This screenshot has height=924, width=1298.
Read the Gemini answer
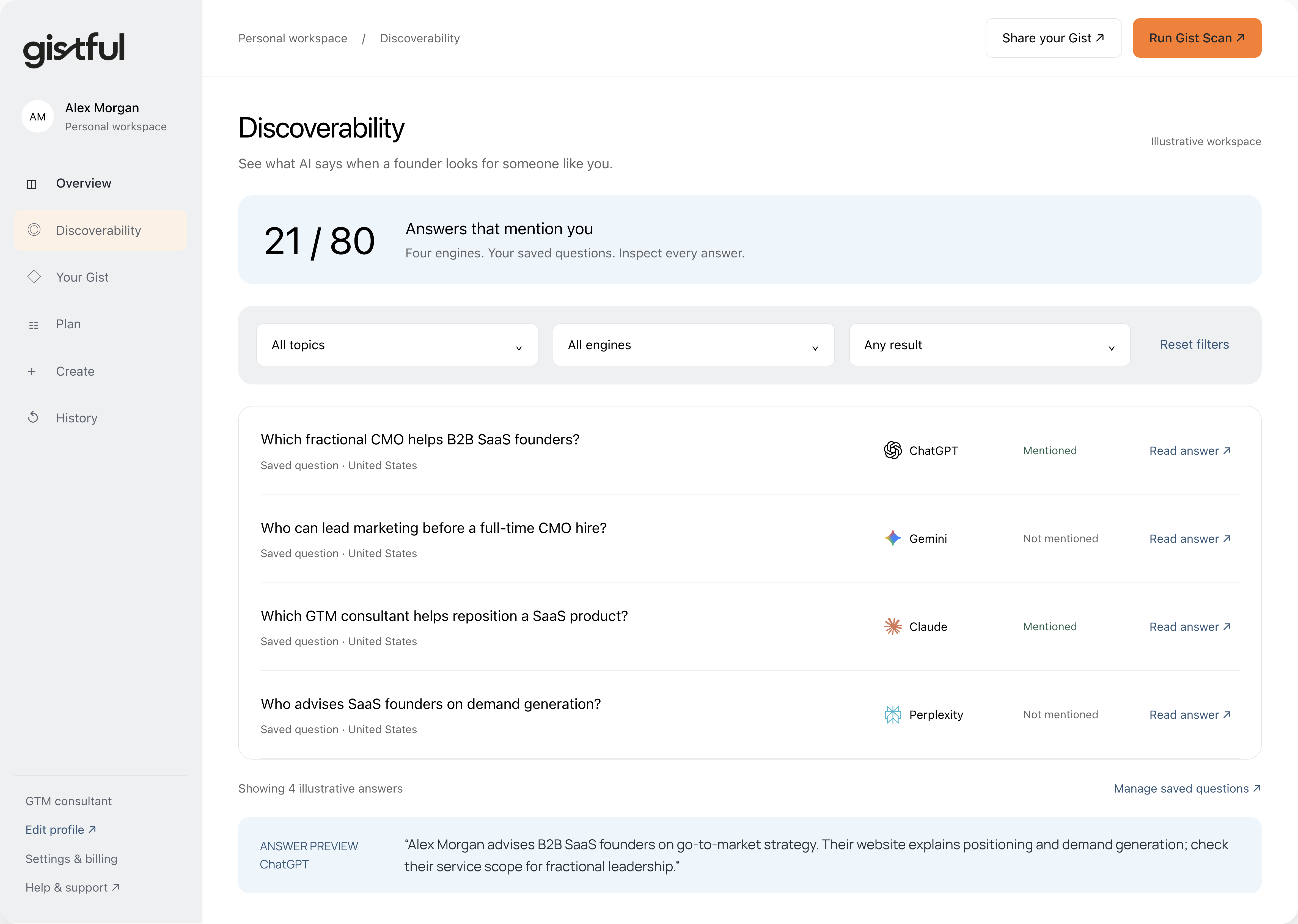pyautogui.click(x=1190, y=539)
